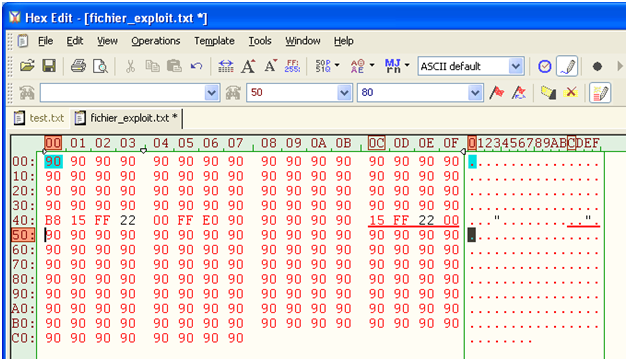Click the black circle record icon
Screen dimensions: 628x361
click(597, 67)
